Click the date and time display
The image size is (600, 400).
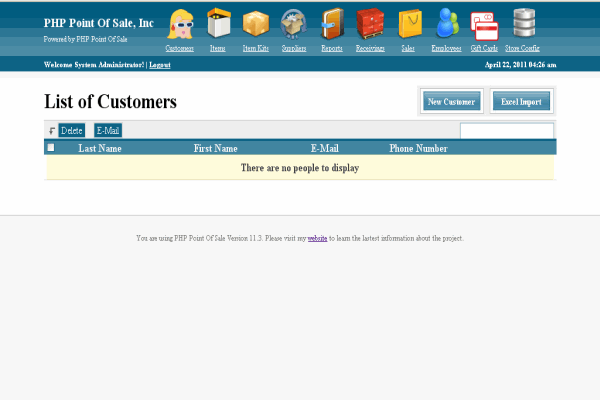point(520,65)
